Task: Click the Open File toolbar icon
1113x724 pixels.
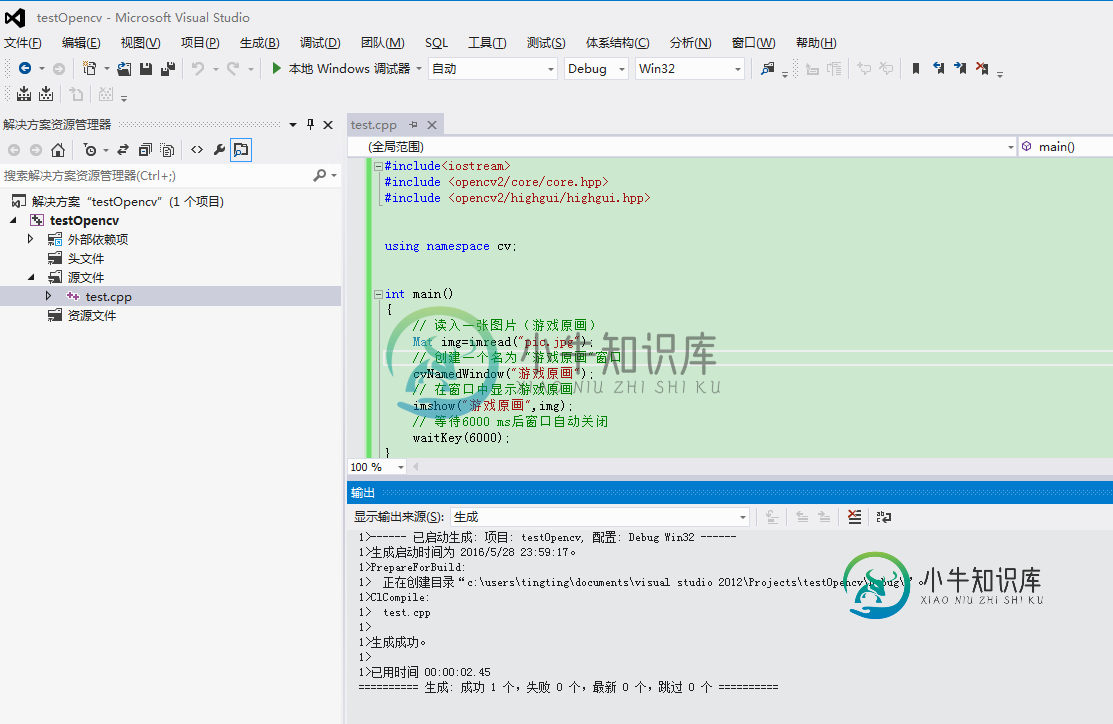Action: 124,68
